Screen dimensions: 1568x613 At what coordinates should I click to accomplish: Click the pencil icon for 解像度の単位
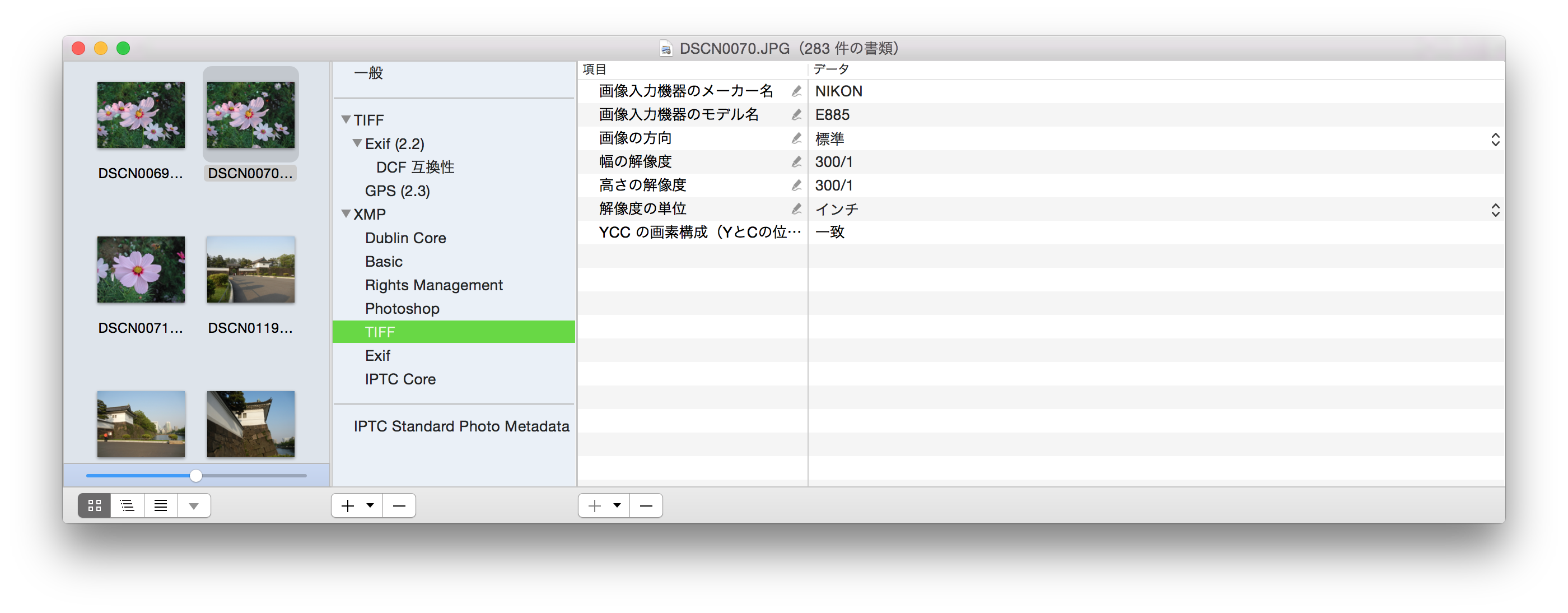pos(796,209)
